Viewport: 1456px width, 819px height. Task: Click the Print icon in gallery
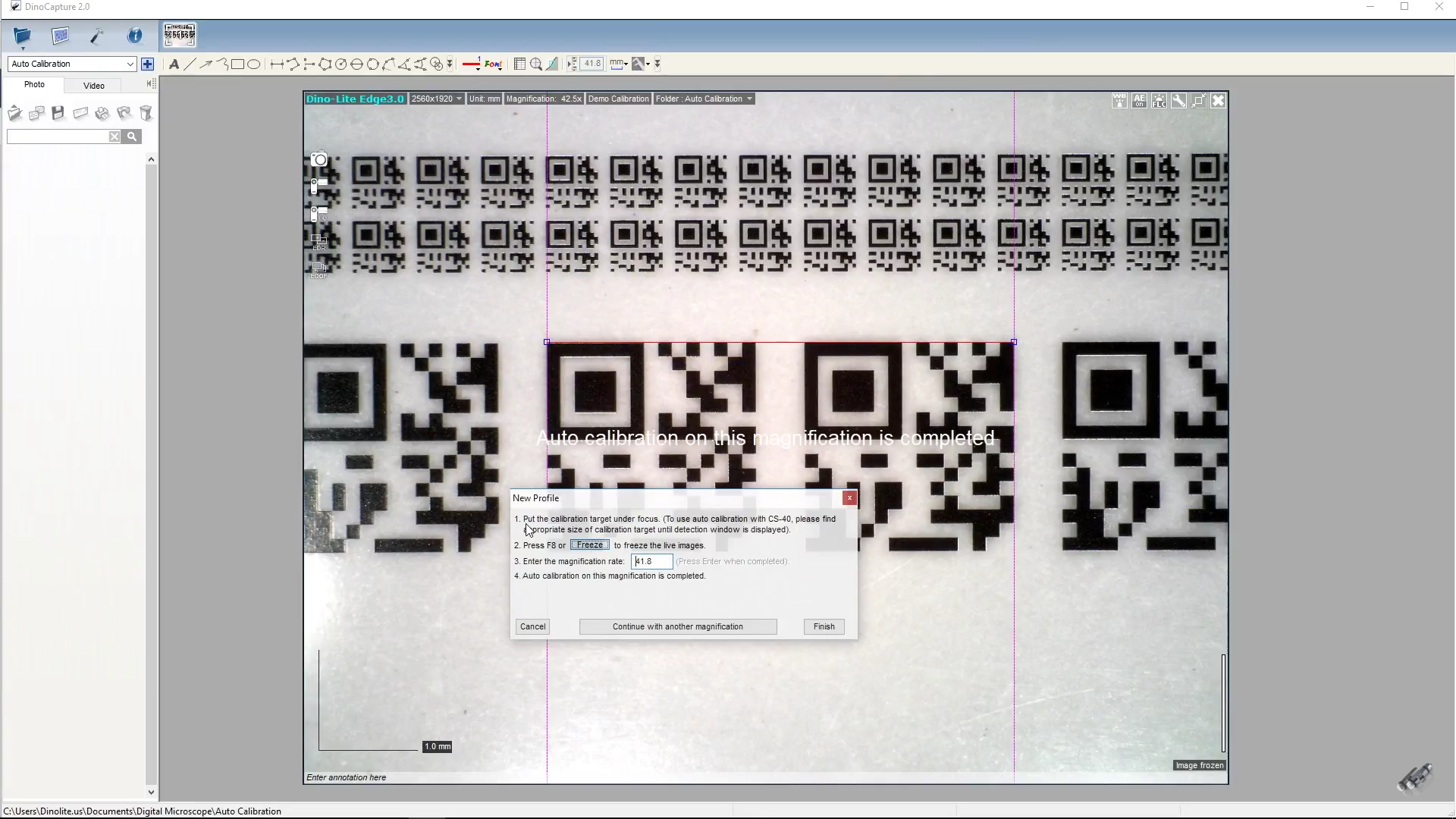102,113
